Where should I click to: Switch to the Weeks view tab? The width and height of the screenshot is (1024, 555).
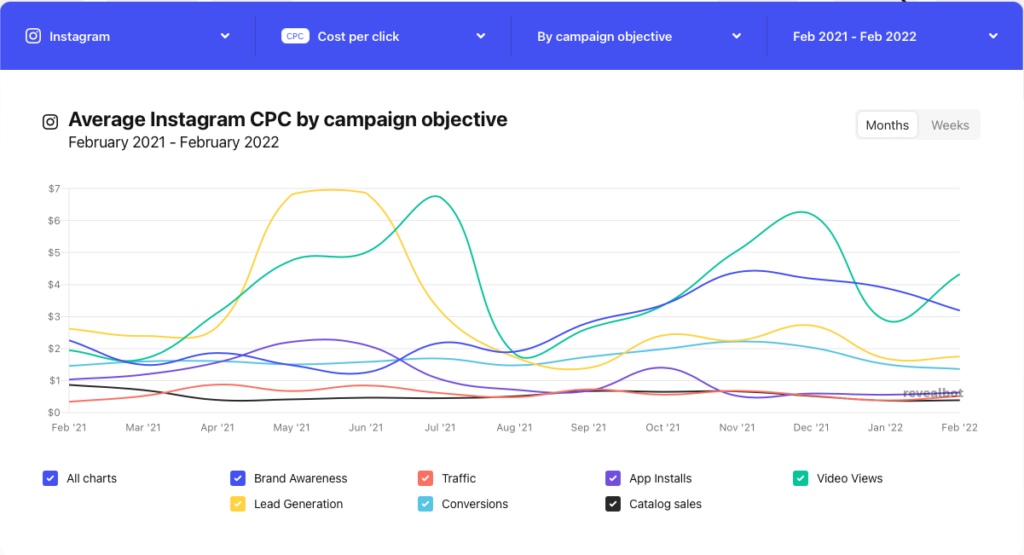(x=949, y=125)
